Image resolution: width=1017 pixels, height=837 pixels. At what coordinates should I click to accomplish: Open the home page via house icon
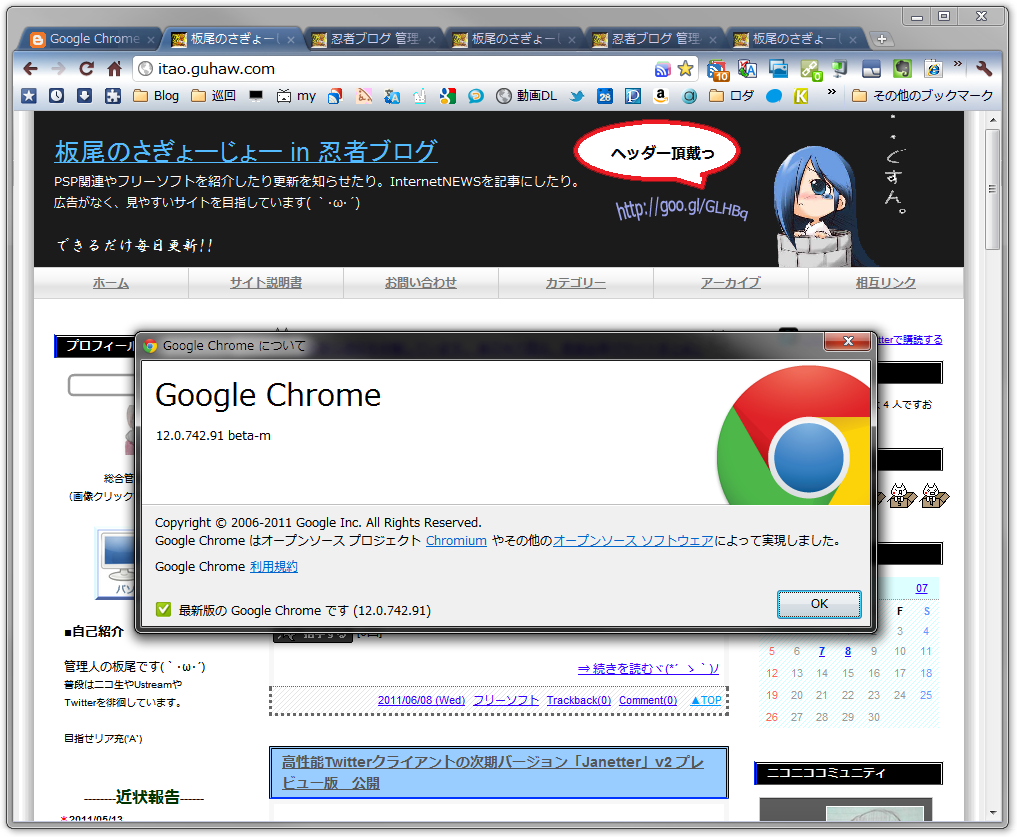115,68
